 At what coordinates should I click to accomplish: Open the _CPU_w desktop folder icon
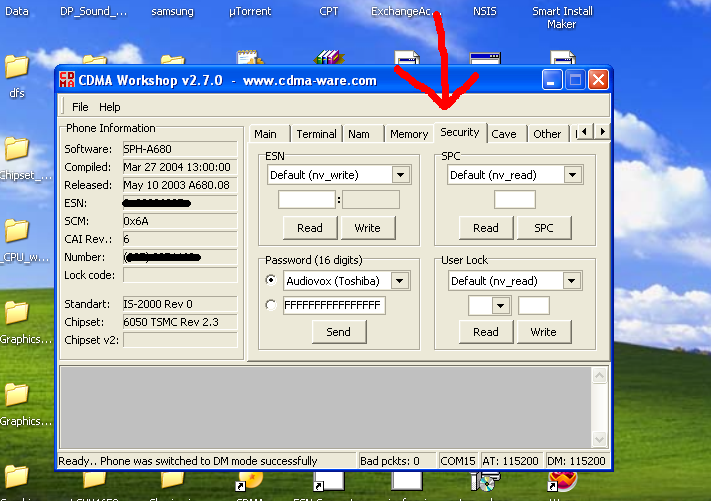coord(17,231)
